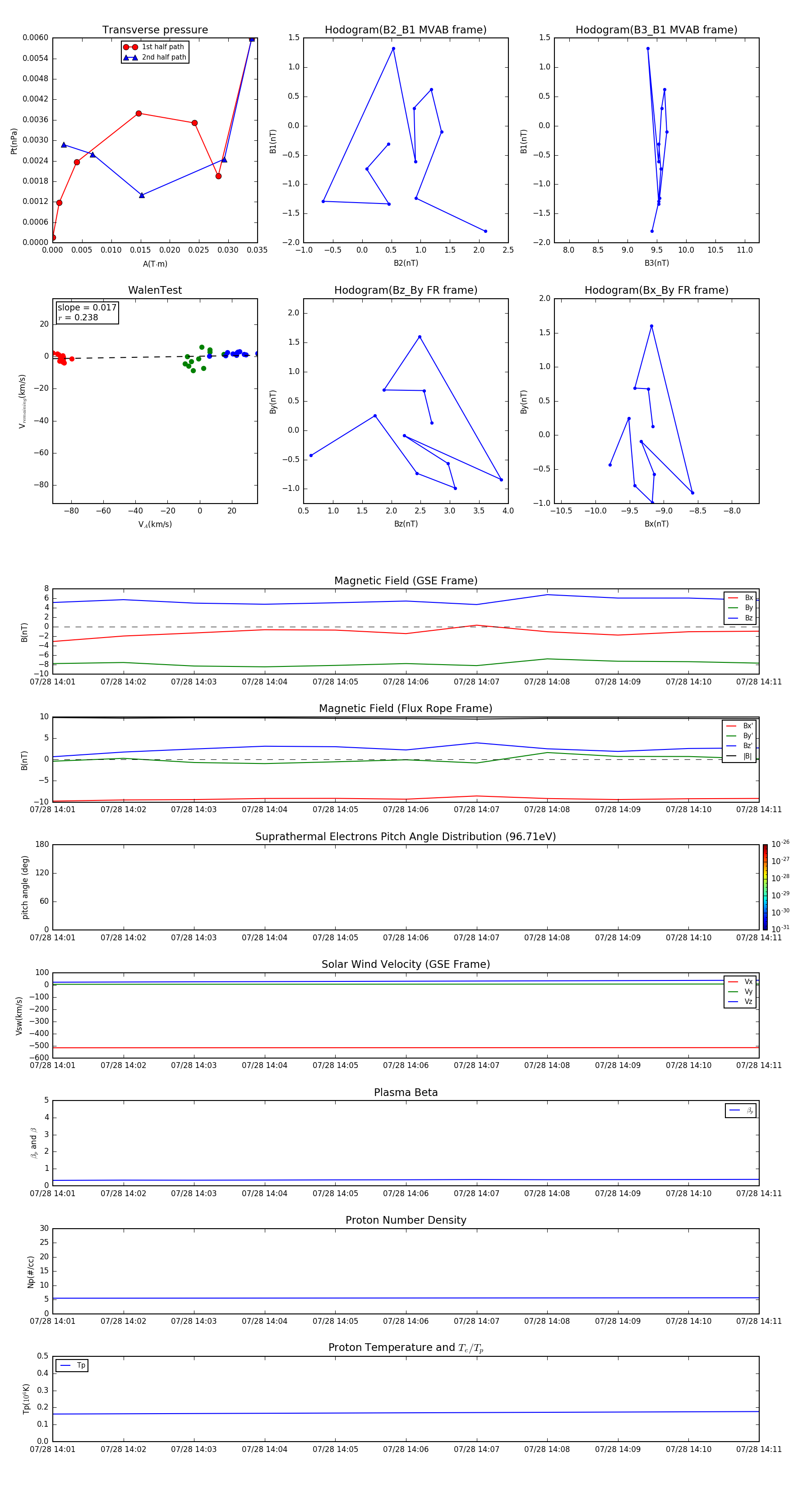Click the "Proton Number Density" plot title
The height and width of the screenshot is (1489, 812).
406,1220
